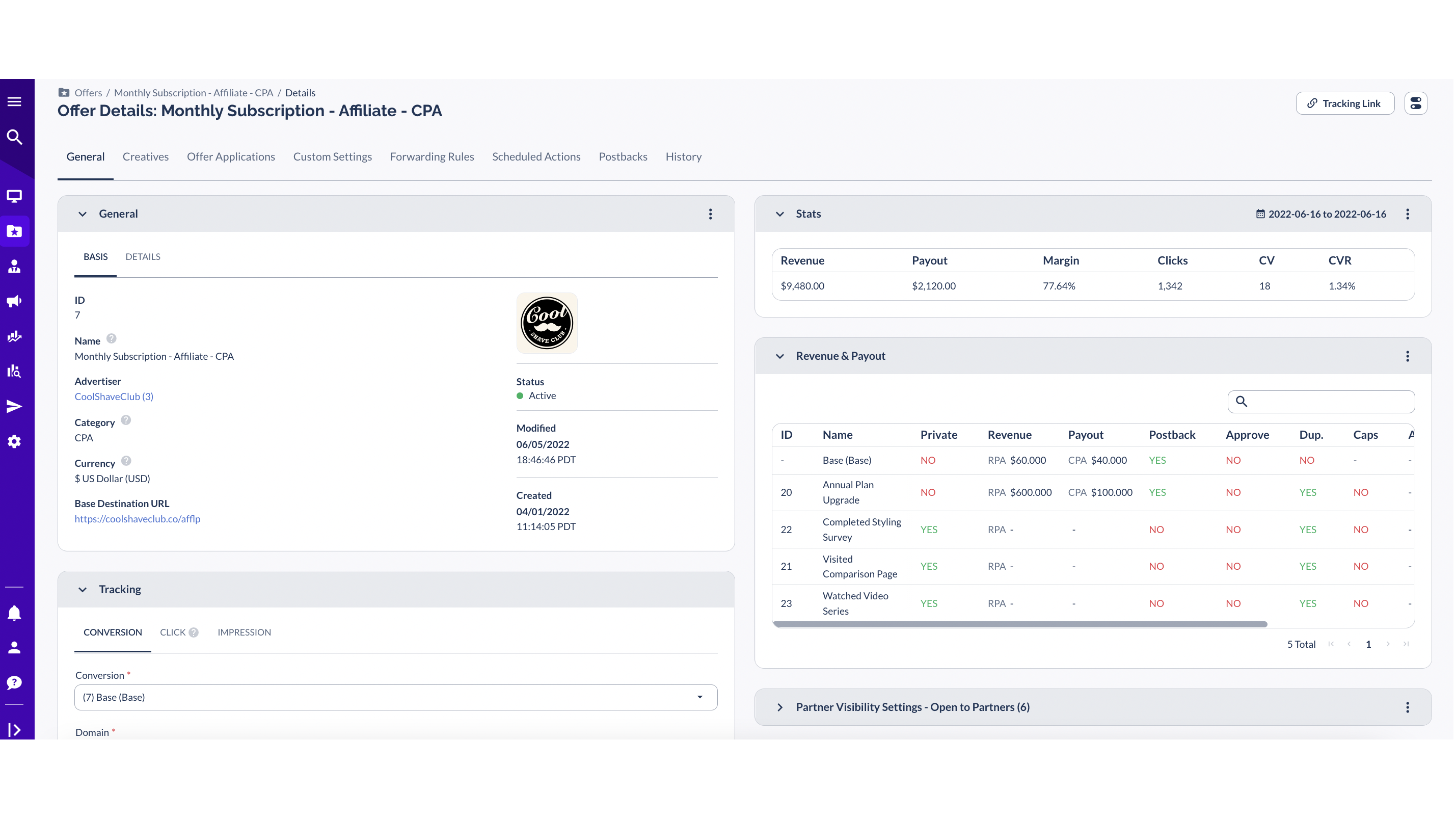Open the coolshaveclub.co/afflp URL link
The width and height of the screenshot is (1456, 819).
[138, 519]
